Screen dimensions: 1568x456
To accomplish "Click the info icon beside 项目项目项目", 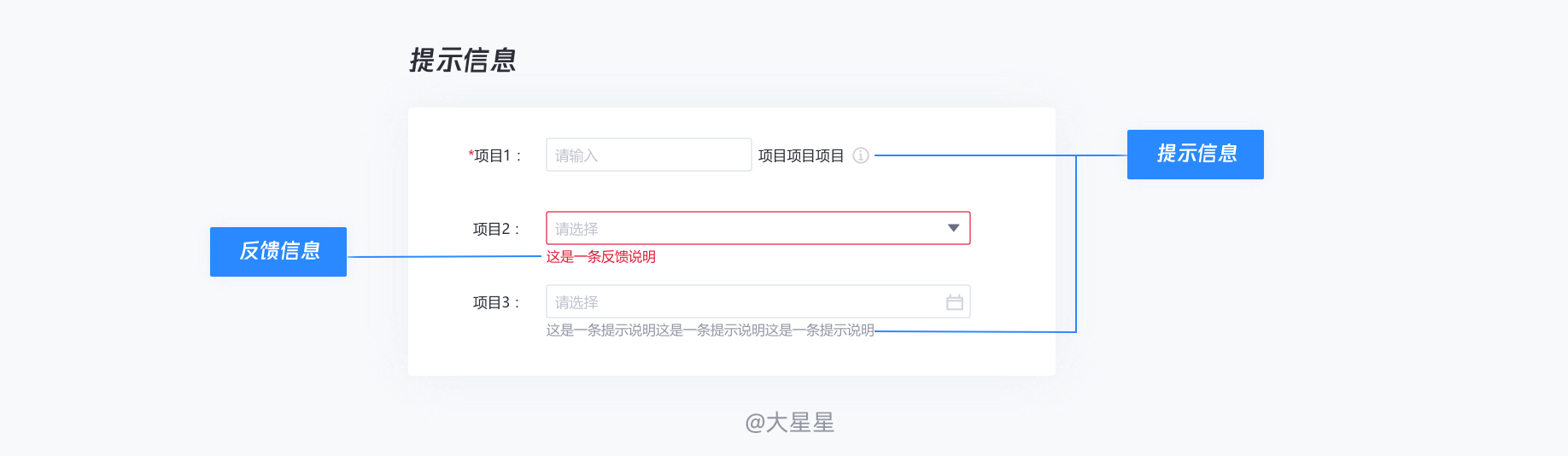I will (x=861, y=155).
